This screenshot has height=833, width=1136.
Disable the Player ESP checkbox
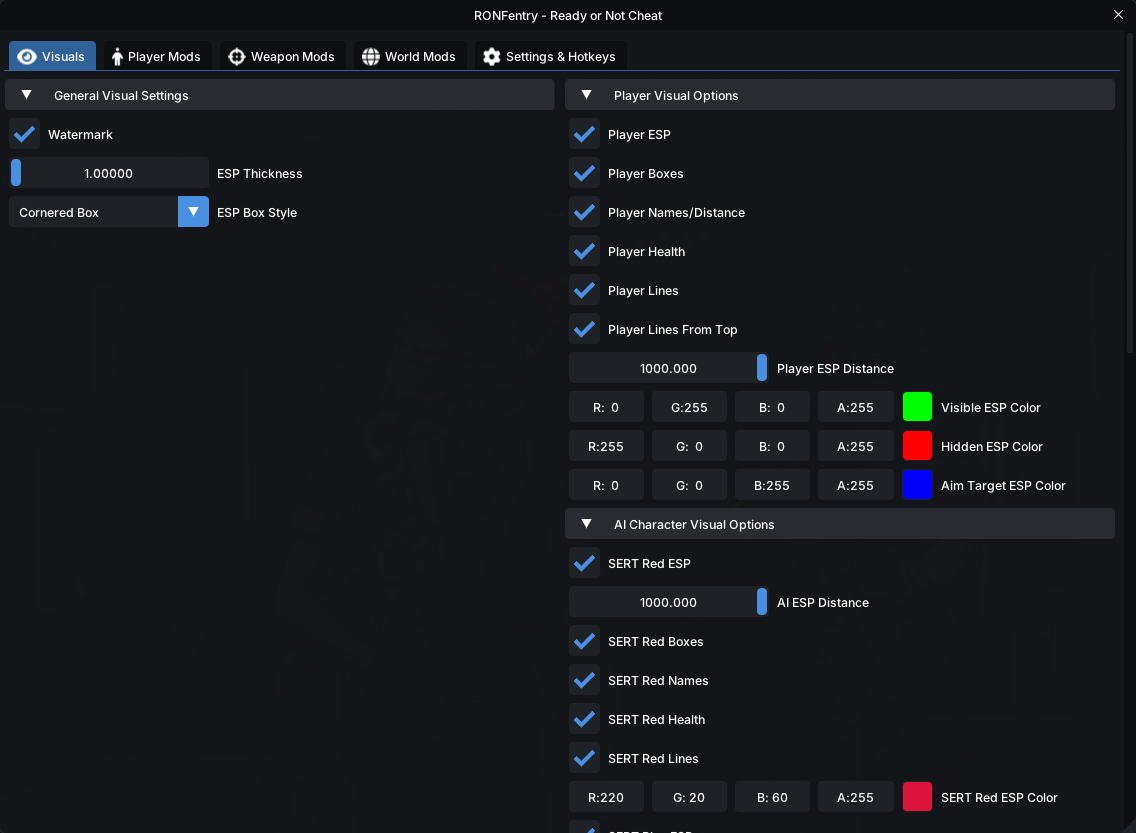point(584,134)
